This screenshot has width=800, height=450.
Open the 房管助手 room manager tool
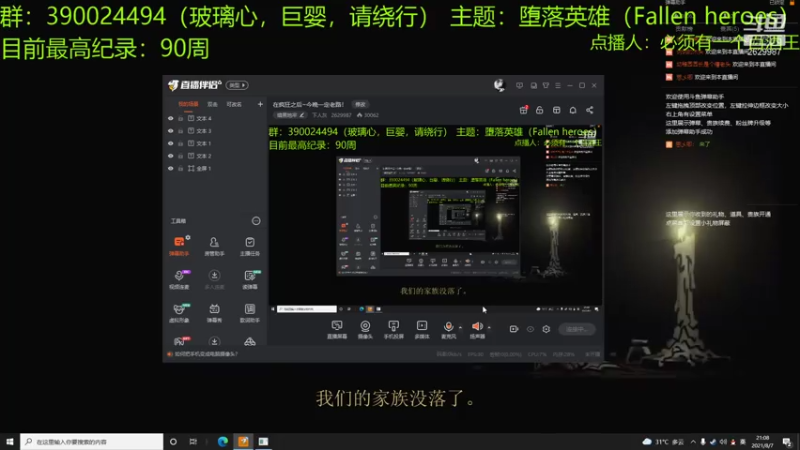point(214,246)
